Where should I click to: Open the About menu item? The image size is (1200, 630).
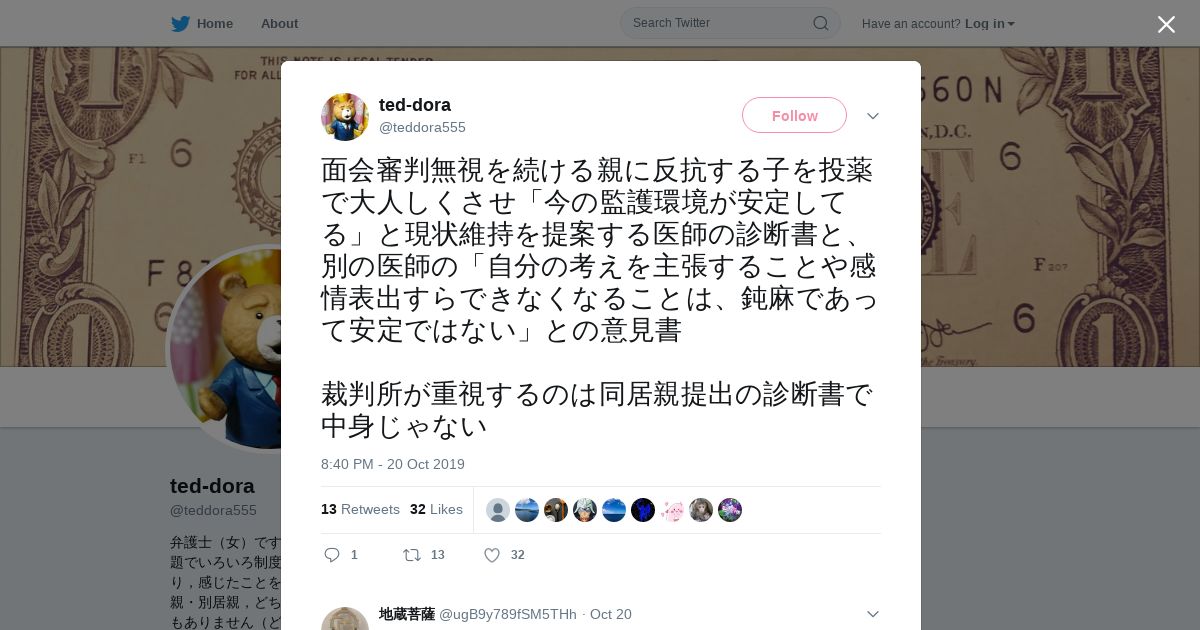coord(279,23)
